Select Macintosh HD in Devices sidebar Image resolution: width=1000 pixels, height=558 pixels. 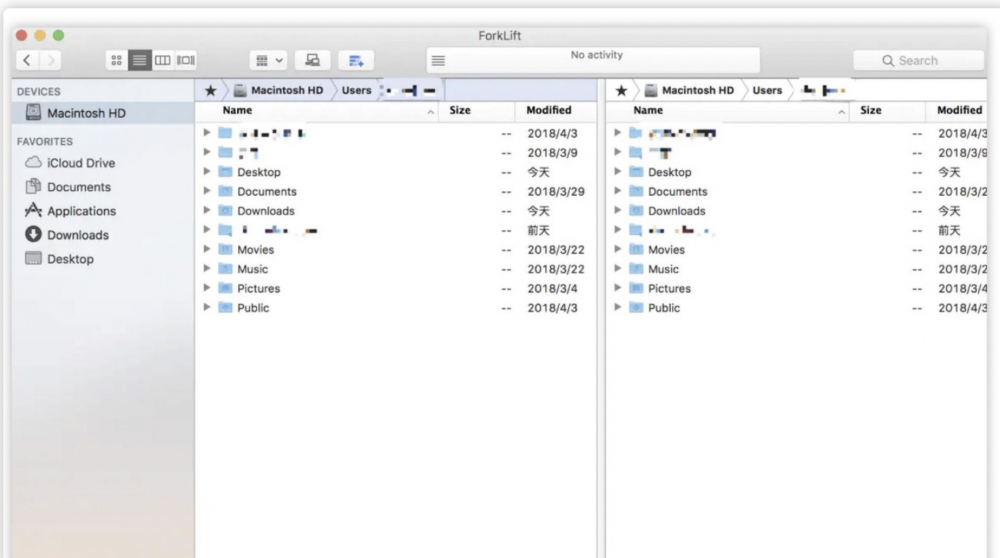tap(103, 113)
